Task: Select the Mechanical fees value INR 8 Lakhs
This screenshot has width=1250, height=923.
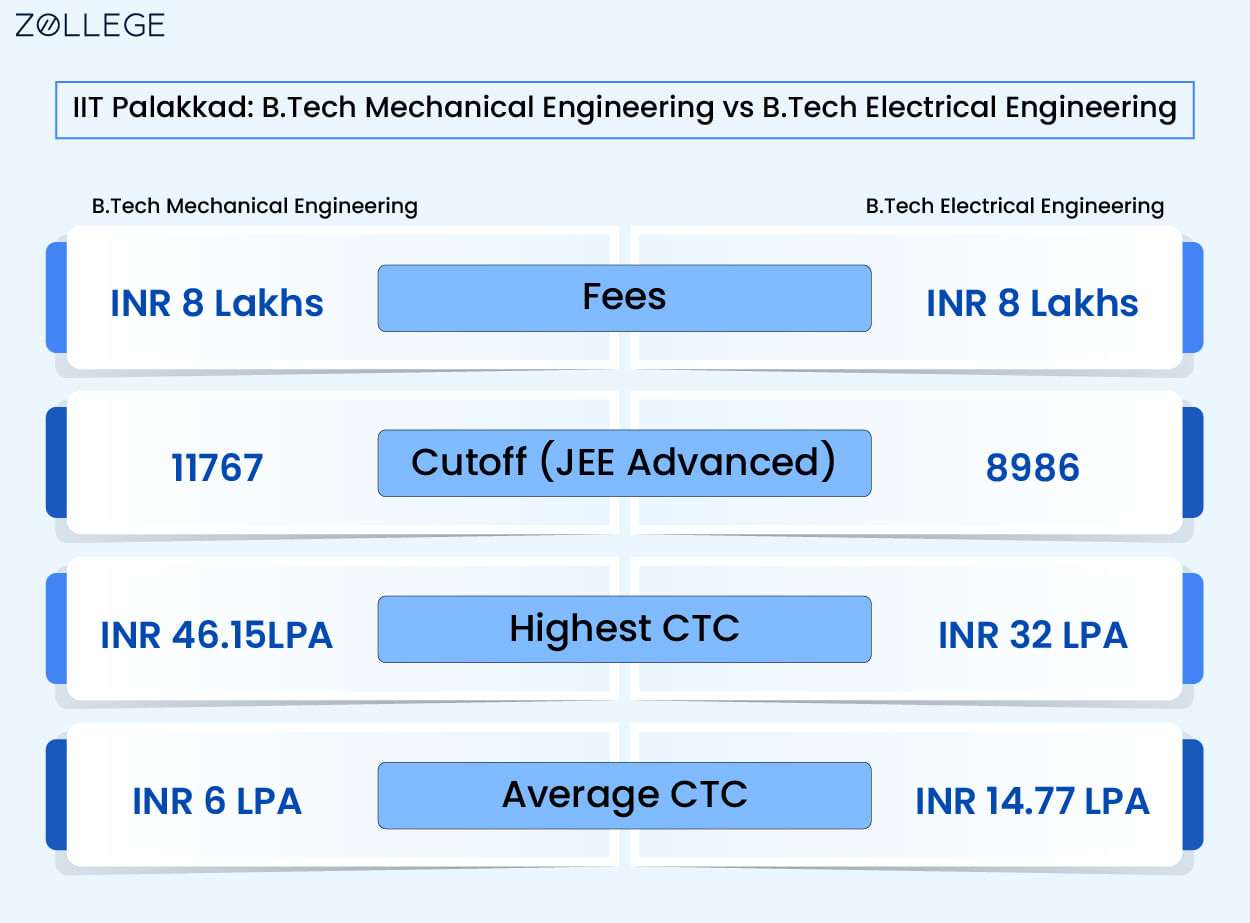Action: pyautogui.click(x=217, y=303)
